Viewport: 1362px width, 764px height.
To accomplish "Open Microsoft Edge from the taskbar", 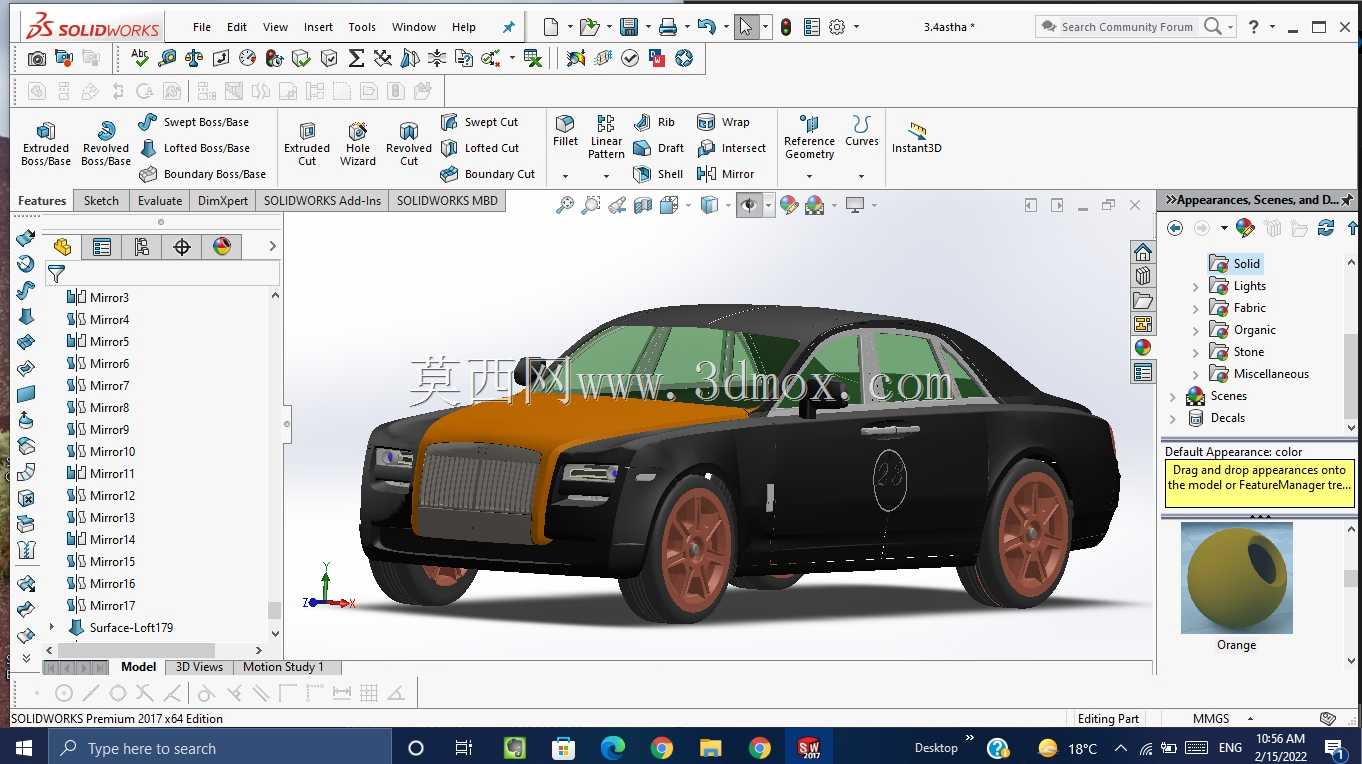I will (x=612, y=747).
